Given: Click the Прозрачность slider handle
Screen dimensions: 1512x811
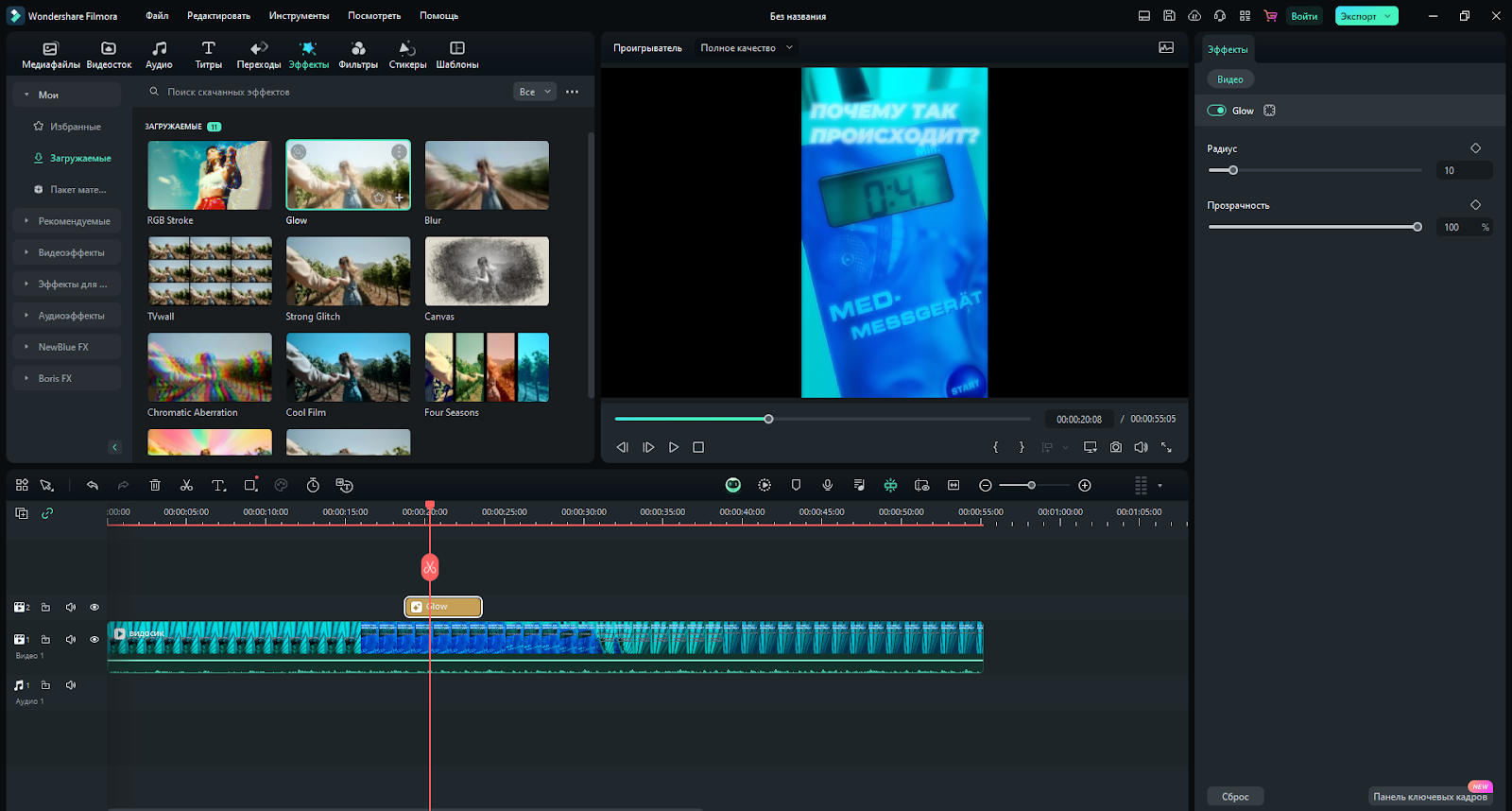Looking at the screenshot, I should [x=1417, y=227].
